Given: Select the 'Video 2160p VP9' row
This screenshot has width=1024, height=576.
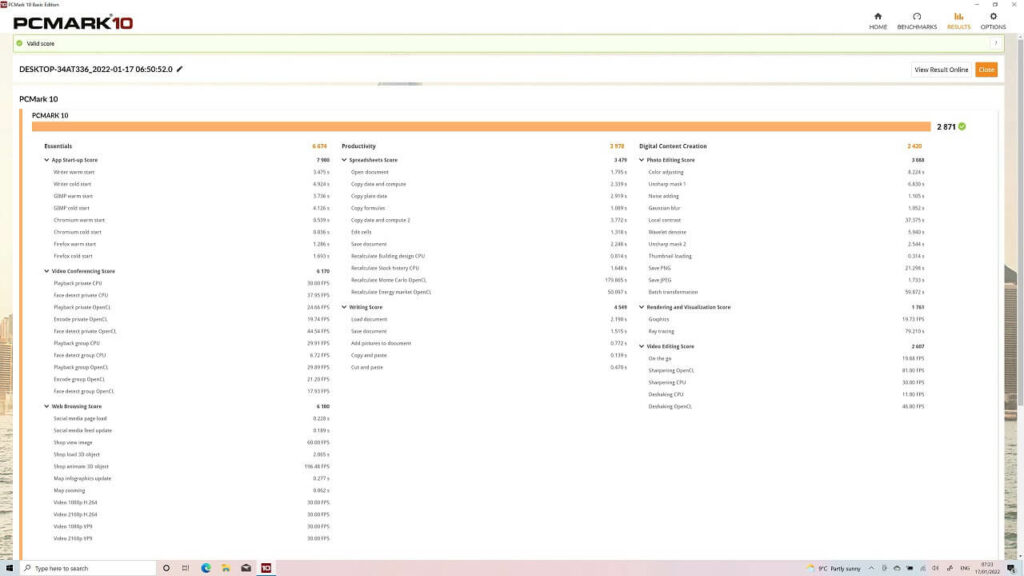Looking at the screenshot, I should pyautogui.click(x=191, y=538).
